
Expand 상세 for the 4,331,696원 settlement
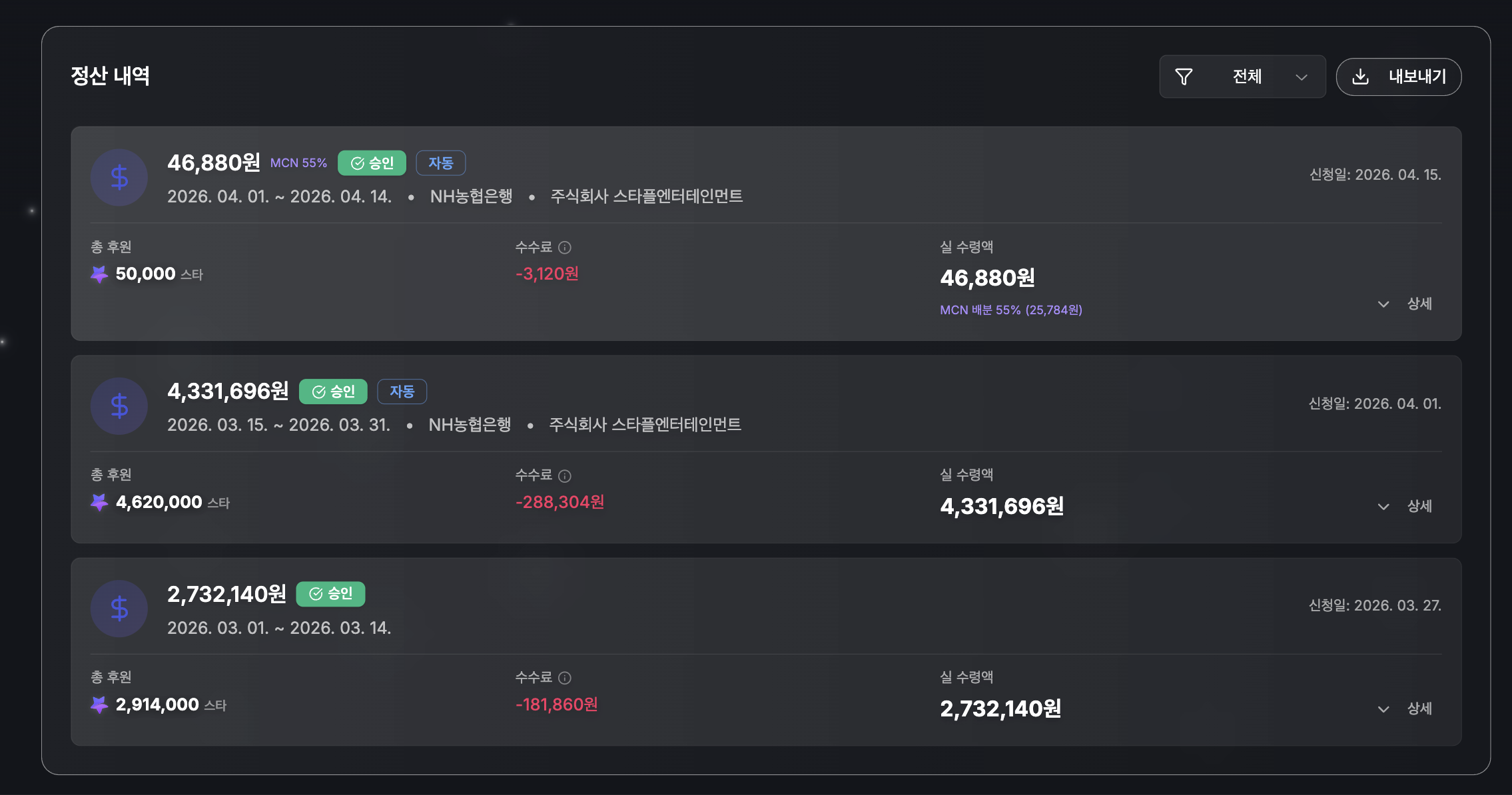pyautogui.click(x=1405, y=506)
